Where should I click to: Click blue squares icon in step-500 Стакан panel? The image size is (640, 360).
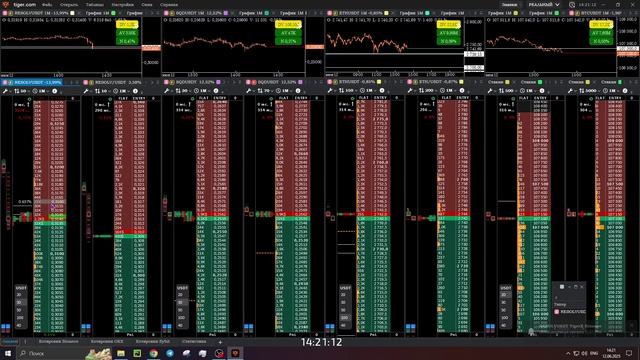point(490,327)
